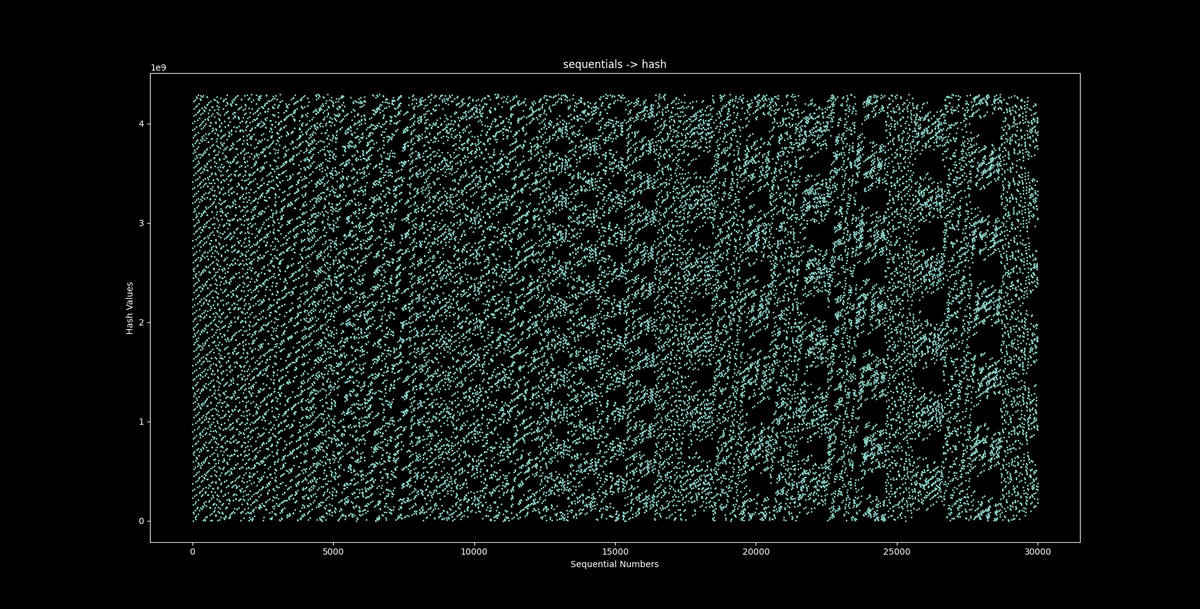Click the y-axis tick label "3"
Viewport: 1200px width, 609px height.
pos(143,223)
